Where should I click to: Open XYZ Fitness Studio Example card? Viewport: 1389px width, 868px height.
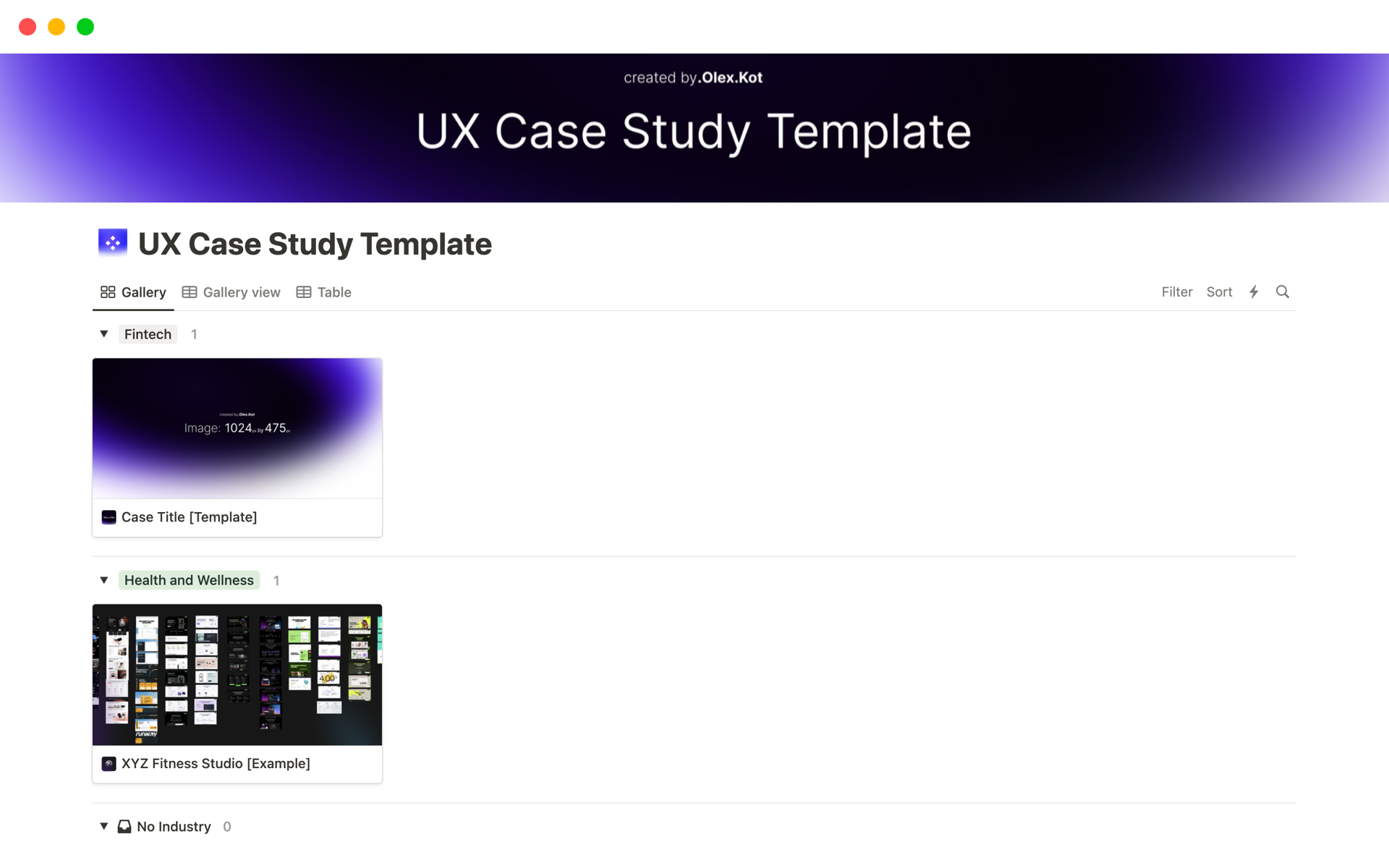coord(237,693)
